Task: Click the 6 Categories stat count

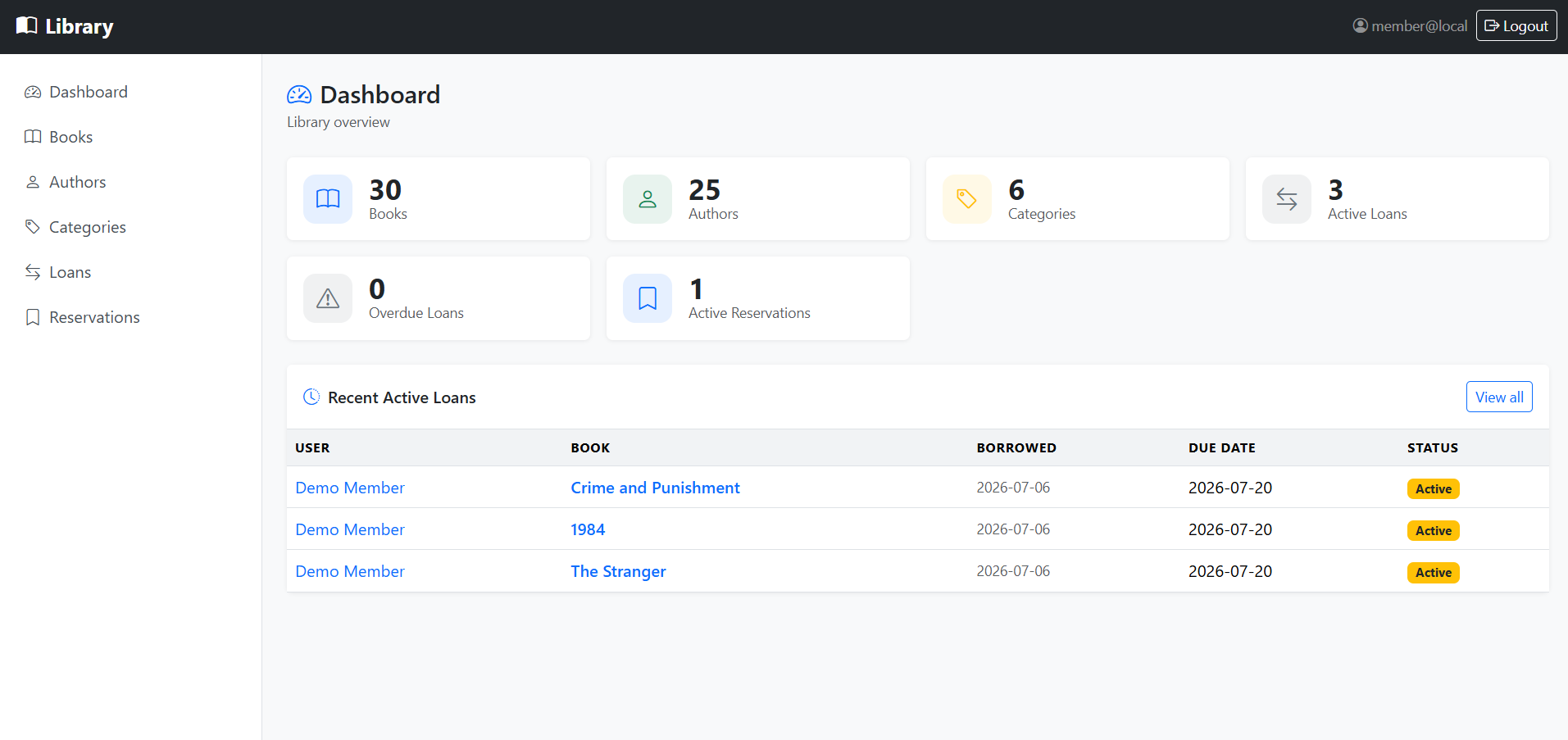Action: coord(1016,190)
